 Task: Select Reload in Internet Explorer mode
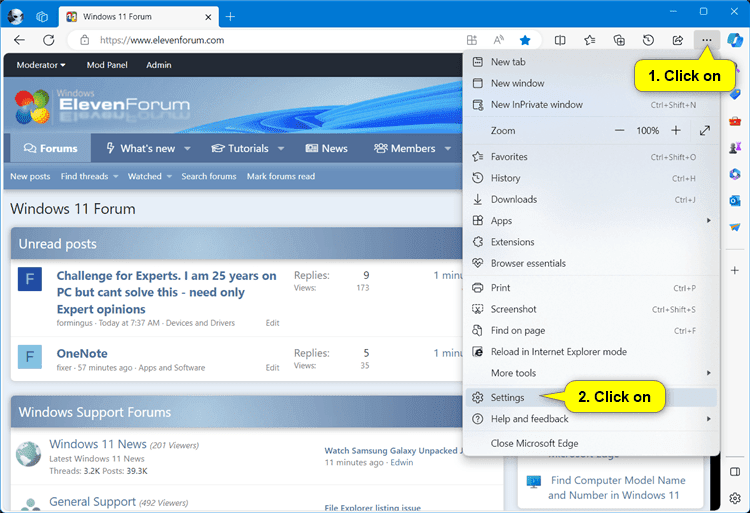pyautogui.click(x=591, y=352)
